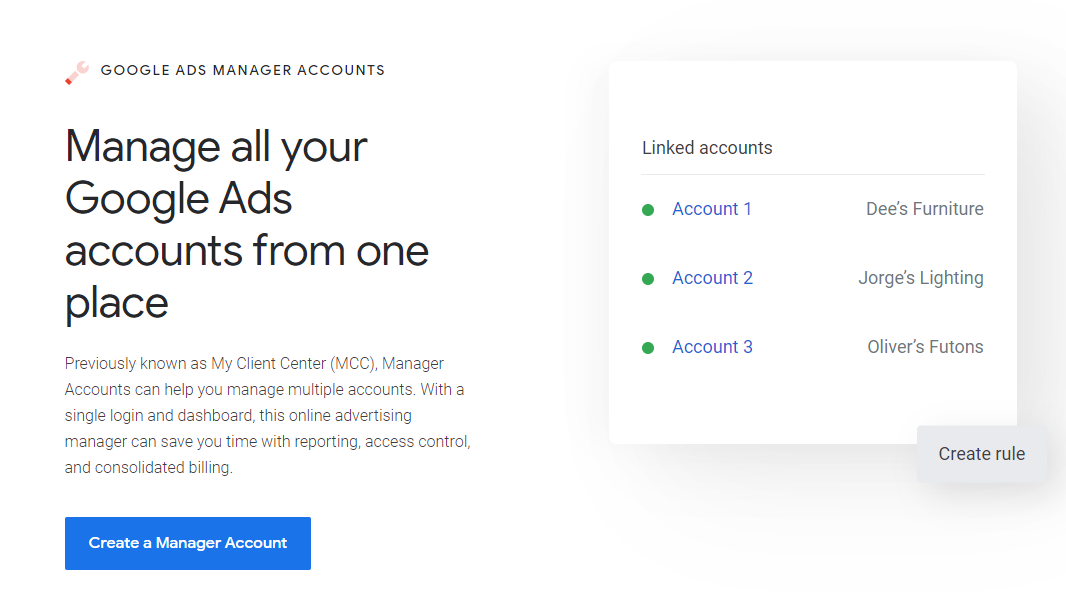Click the red wrench icon beside the header
Viewport: 1066px width, 608px height.
[x=77, y=72]
